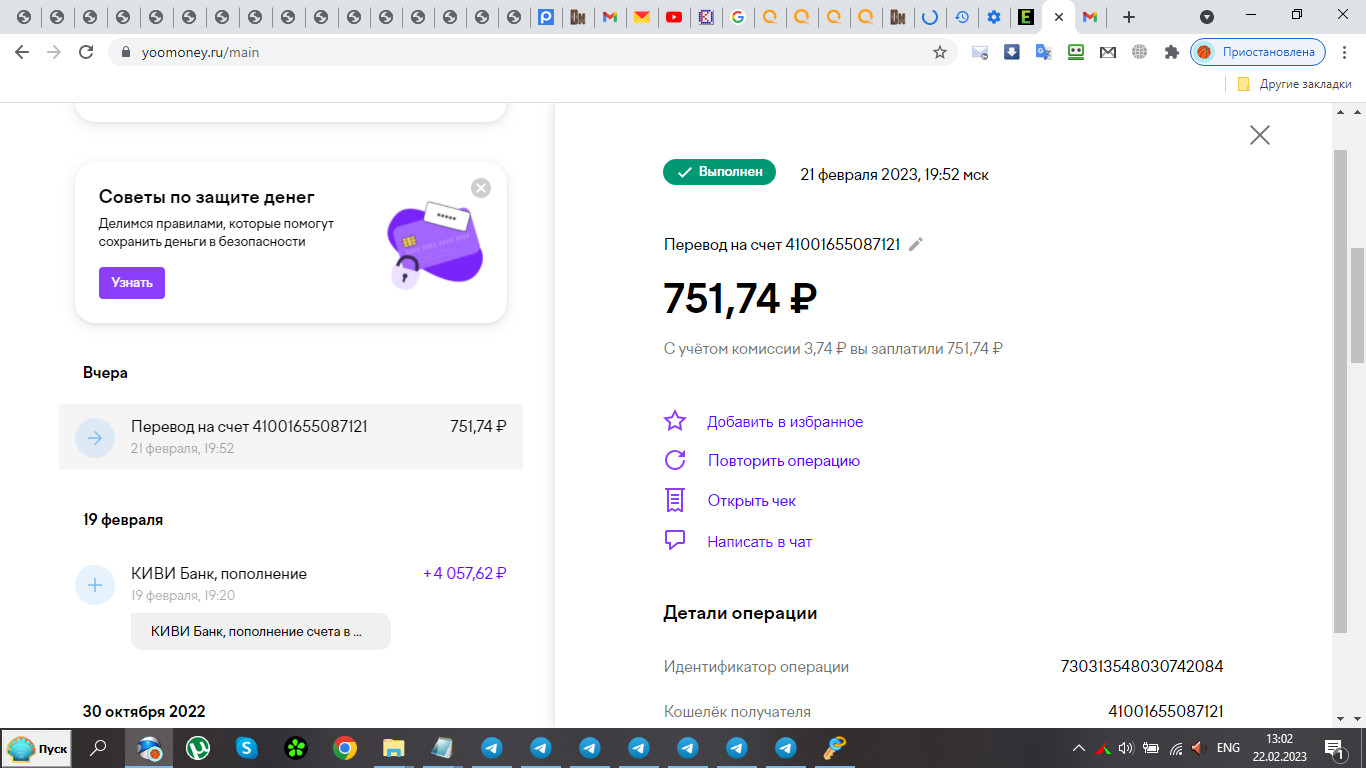Open the Приостановлена profile button
The image size is (1366, 768).
[x=1258, y=52]
